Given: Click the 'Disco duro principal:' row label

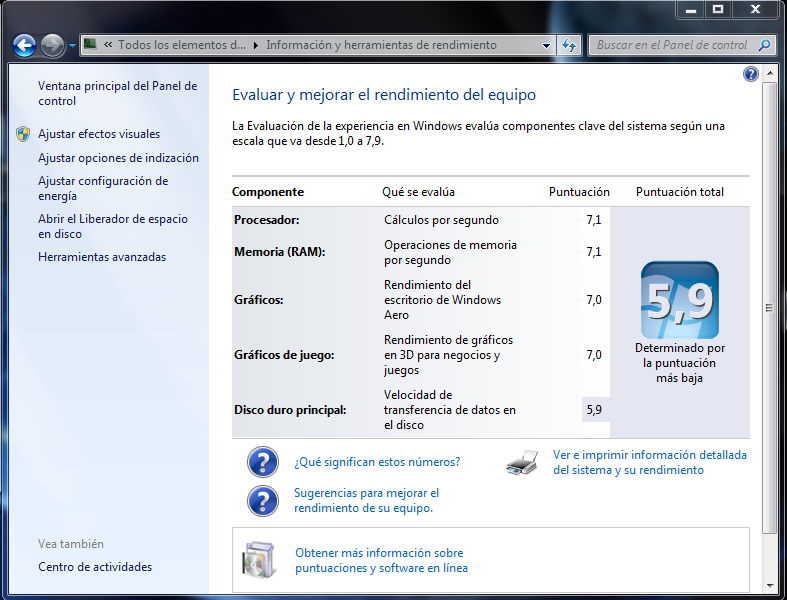Looking at the screenshot, I should coord(290,410).
